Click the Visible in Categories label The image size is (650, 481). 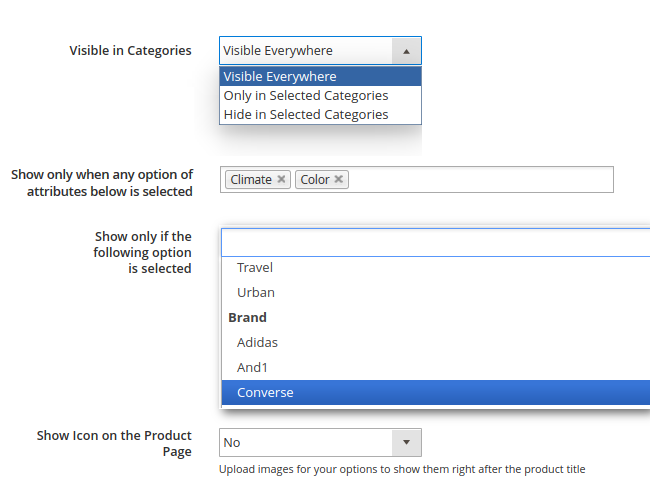click(x=130, y=51)
